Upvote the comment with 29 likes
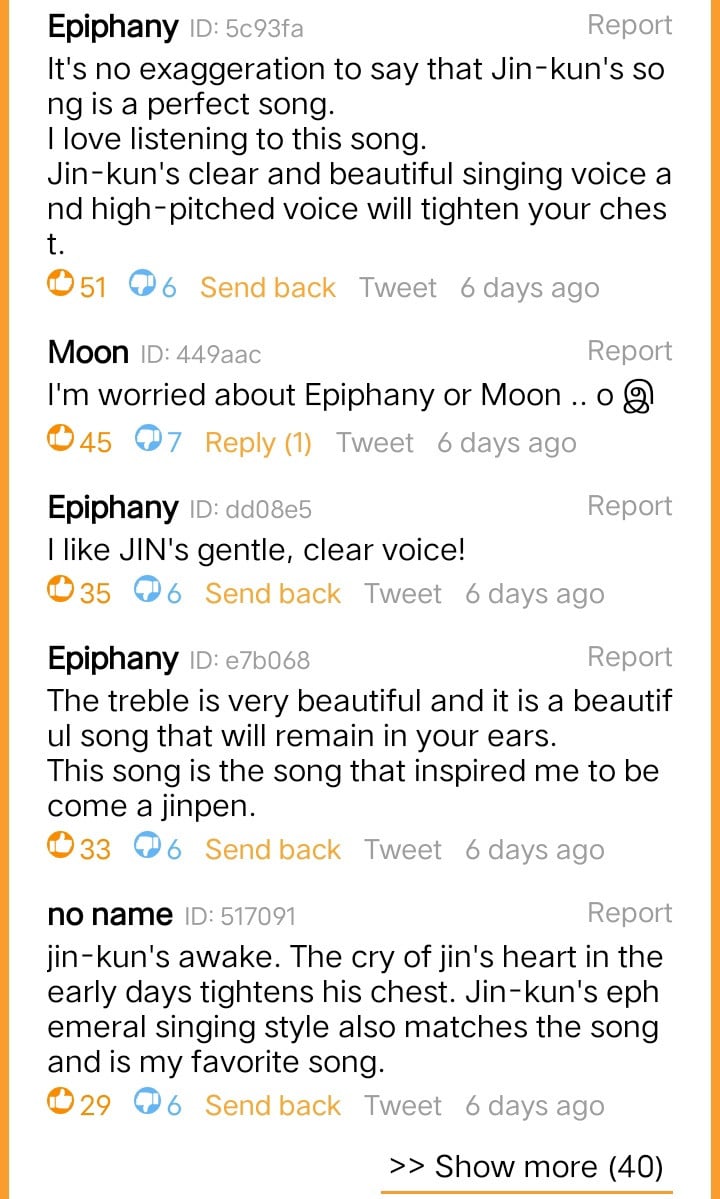 [x=79, y=1105]
